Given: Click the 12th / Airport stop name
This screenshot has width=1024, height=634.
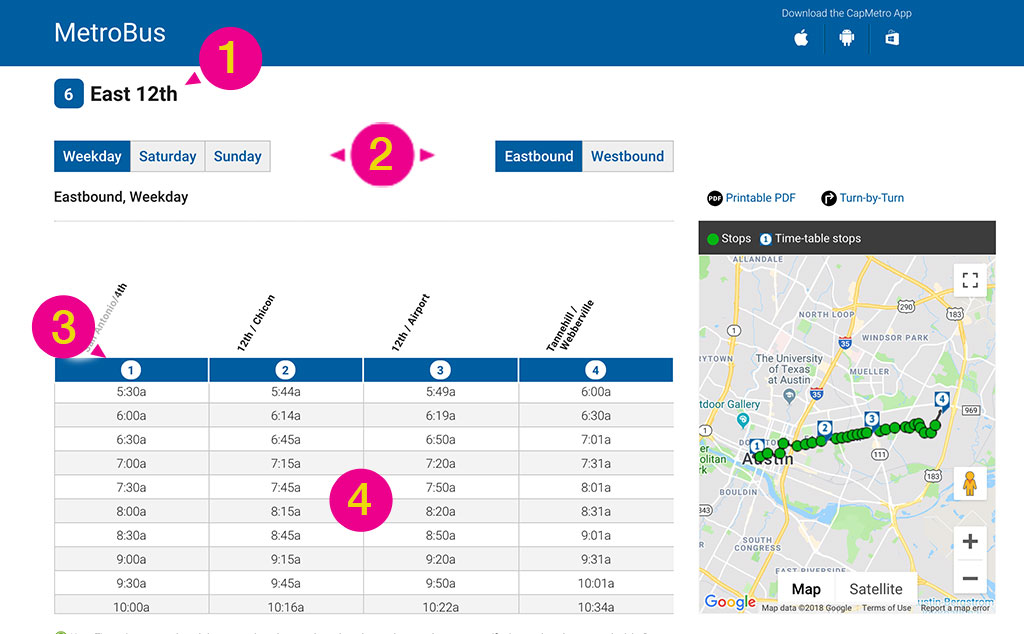Looking at the screenshot, I should click(410, 323).
